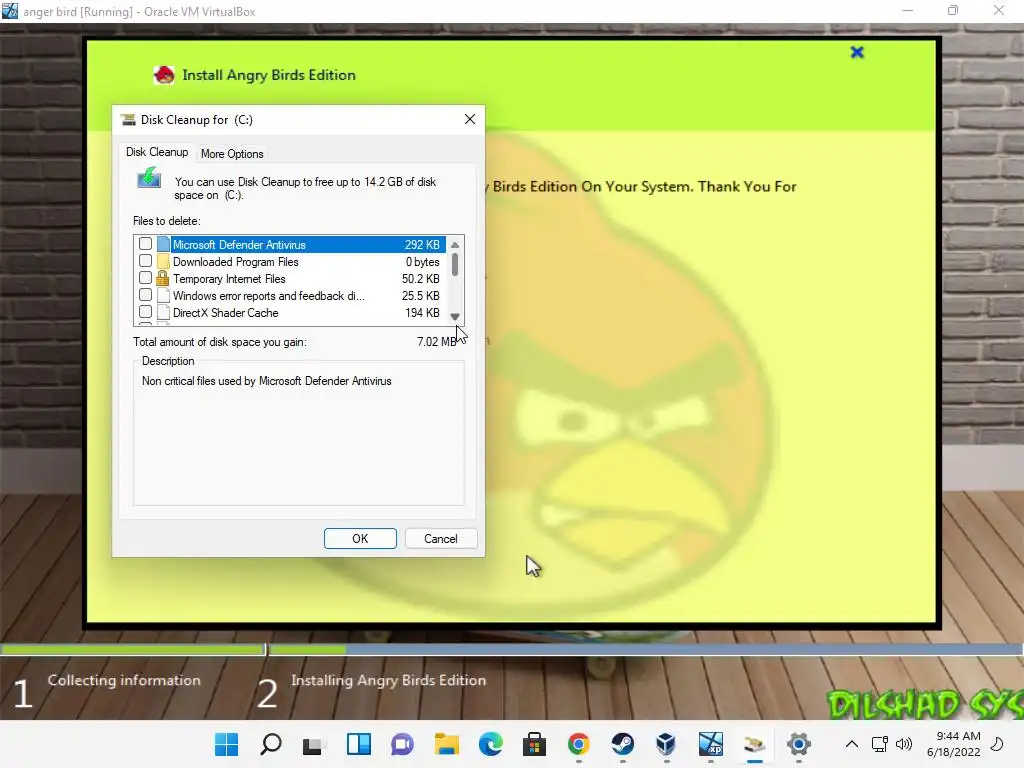Click the Installing Angry Birds Edition progress bar
The height and width of the screenshot is (768, 1024).
pos(645,649)
